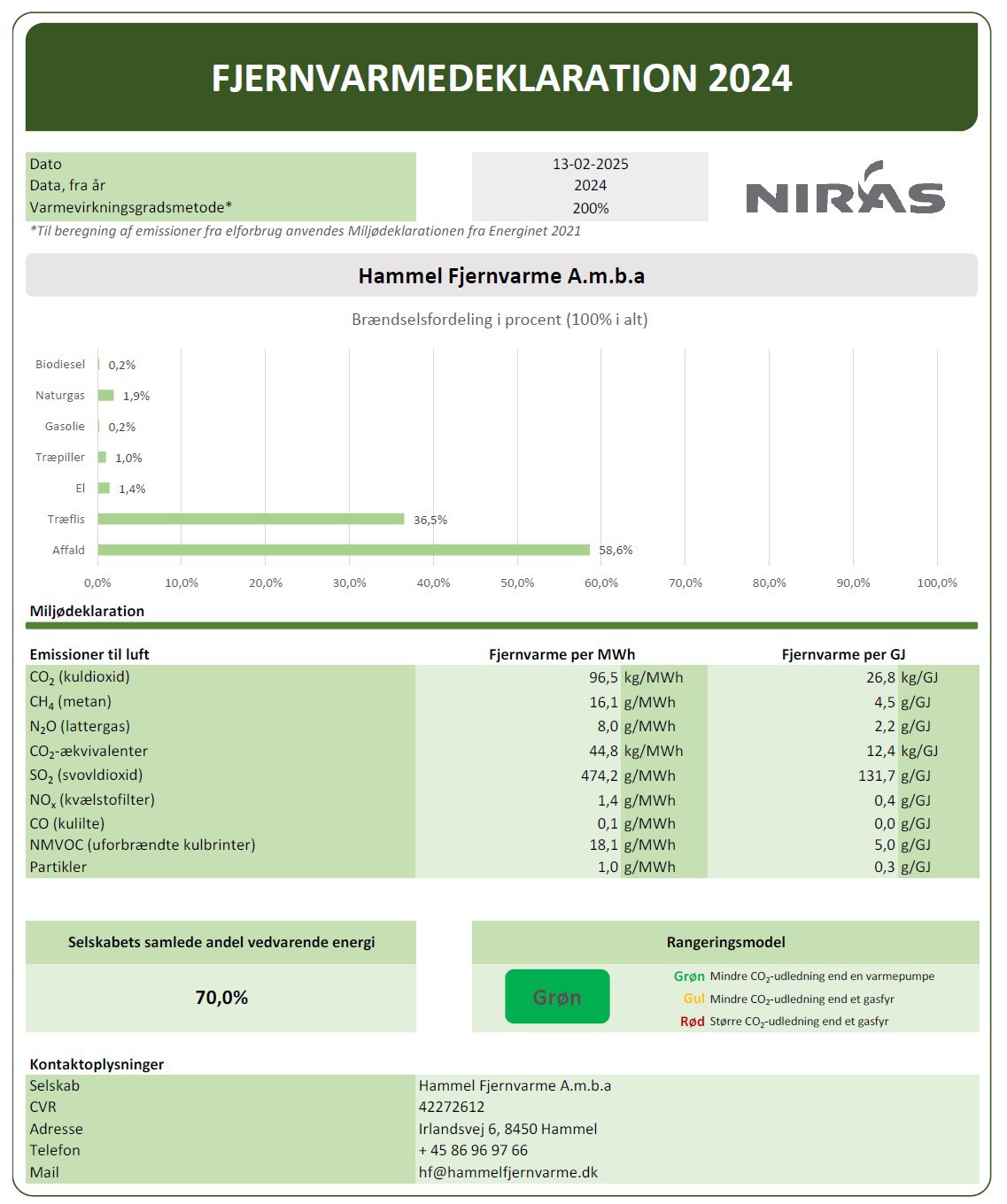Image resolution: width=1007 pixels, height=1204 pixels.
Task: Click the CVR number '42272612'
Action: 452,1107
